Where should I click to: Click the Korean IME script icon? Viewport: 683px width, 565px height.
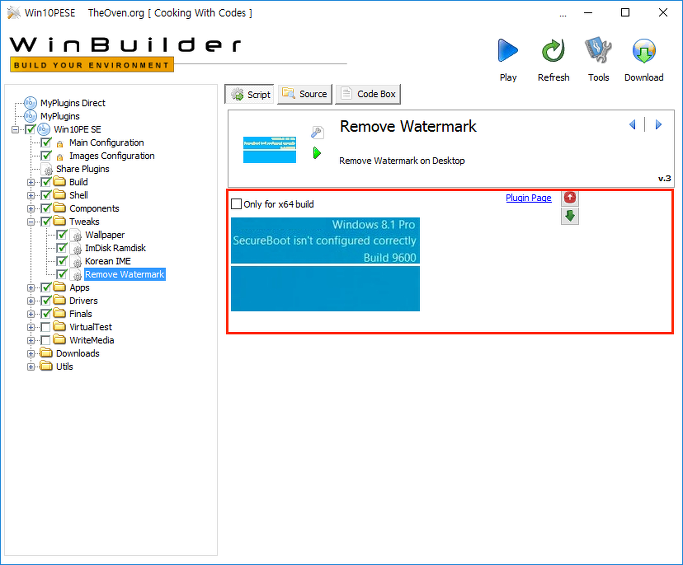point(76,261)
